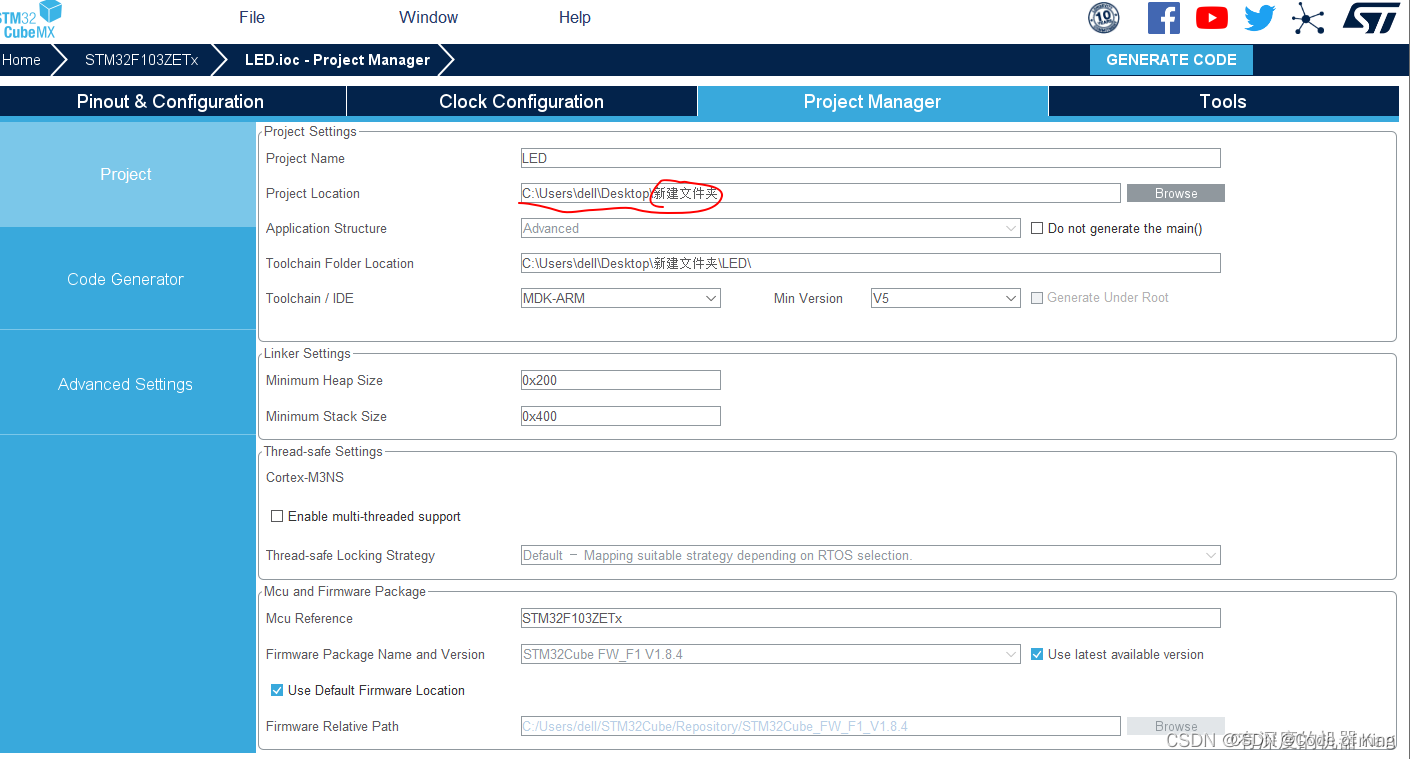Open the ST logo icon
Viewport: 1410px width, 759px height.
coord(1370,17)
